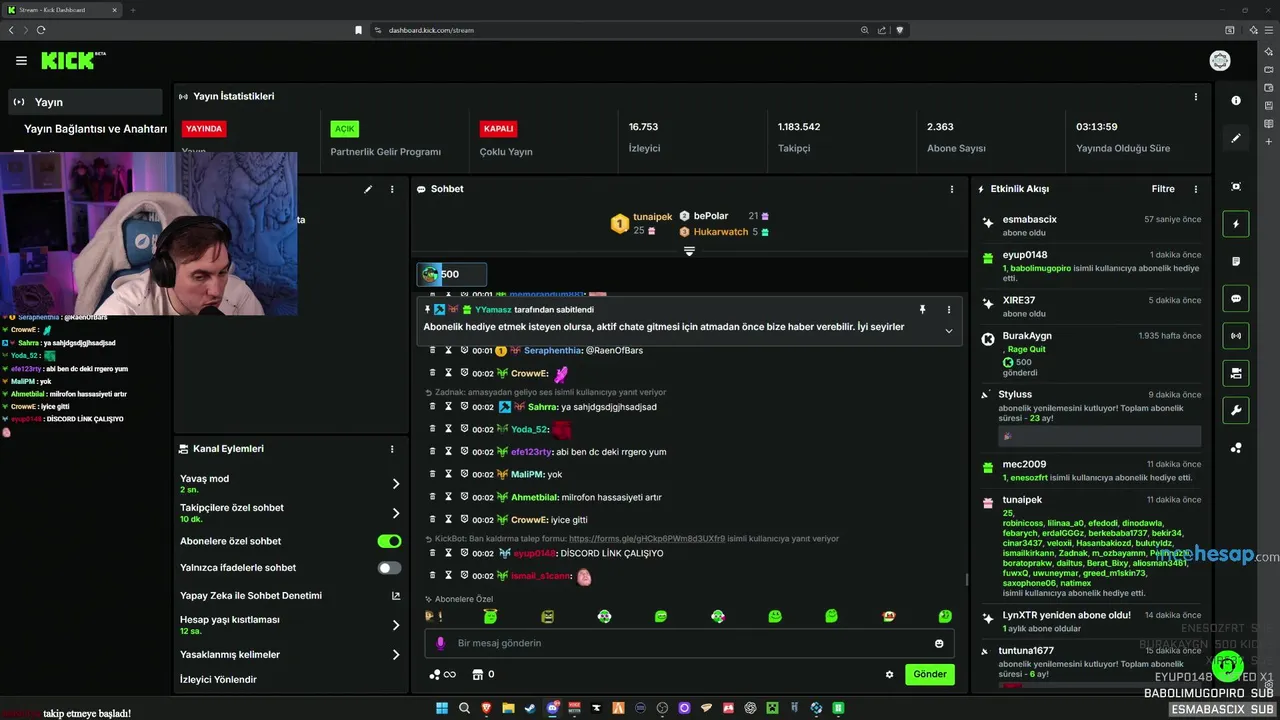1280x720 pixels.
Task: Open Windows Start menu
Action: 441,708
